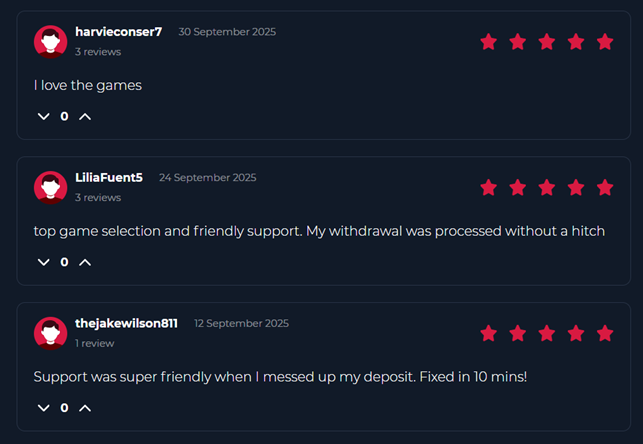Downvote LiliaFuent5's review
The height and width of the screenshot is (444, 643).
point(43,262)
